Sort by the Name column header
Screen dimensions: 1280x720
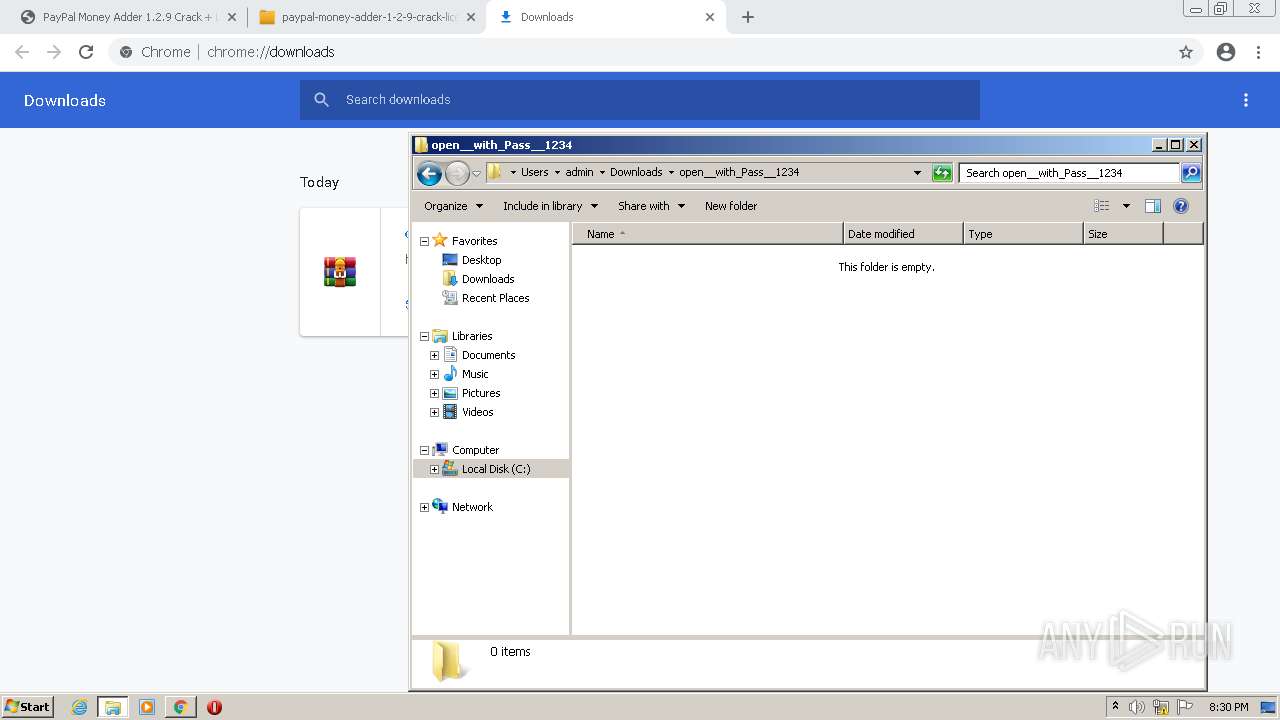(708, 234)
